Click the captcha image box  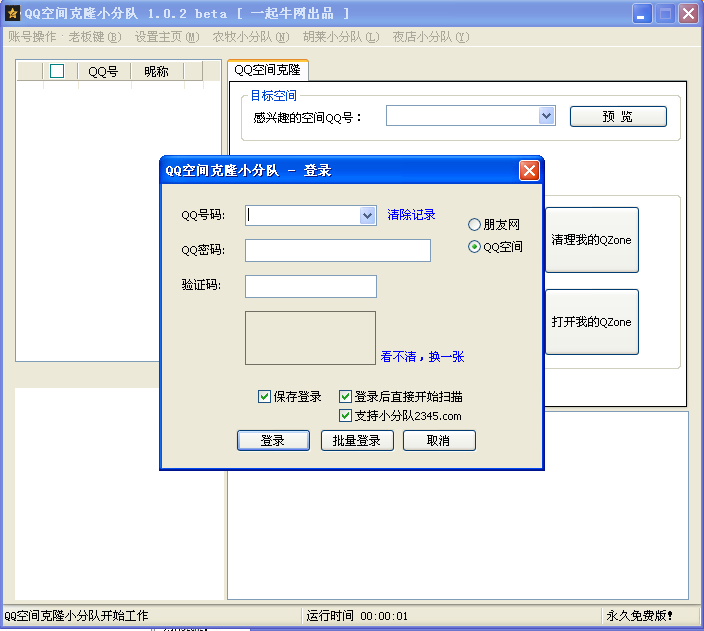click(310, 338)
